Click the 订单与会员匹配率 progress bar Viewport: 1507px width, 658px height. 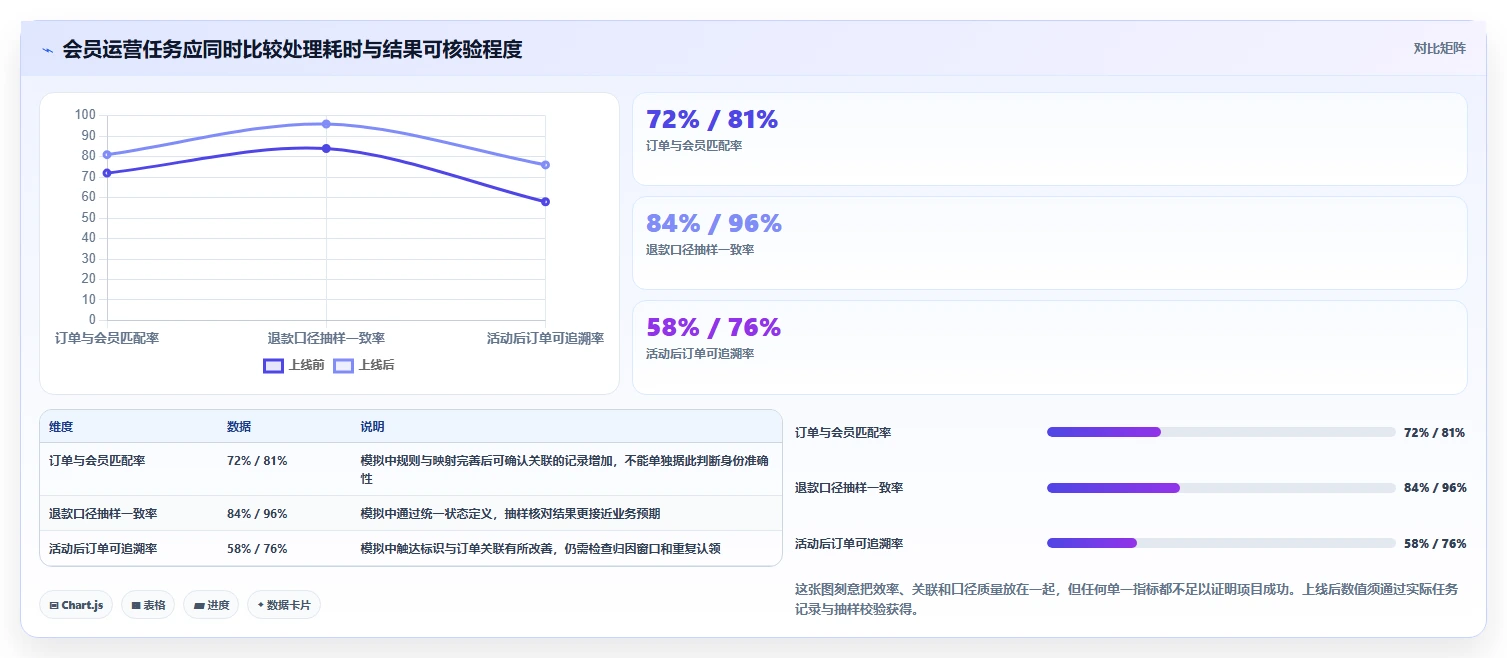(1221, 432)
